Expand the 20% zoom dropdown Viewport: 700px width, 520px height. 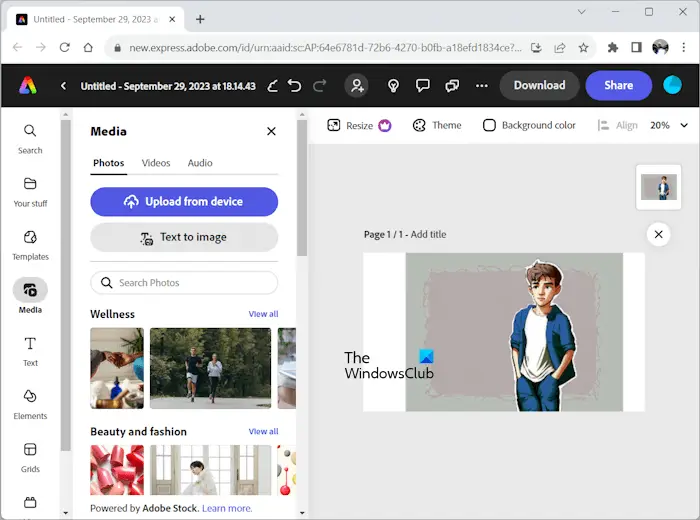669,125
